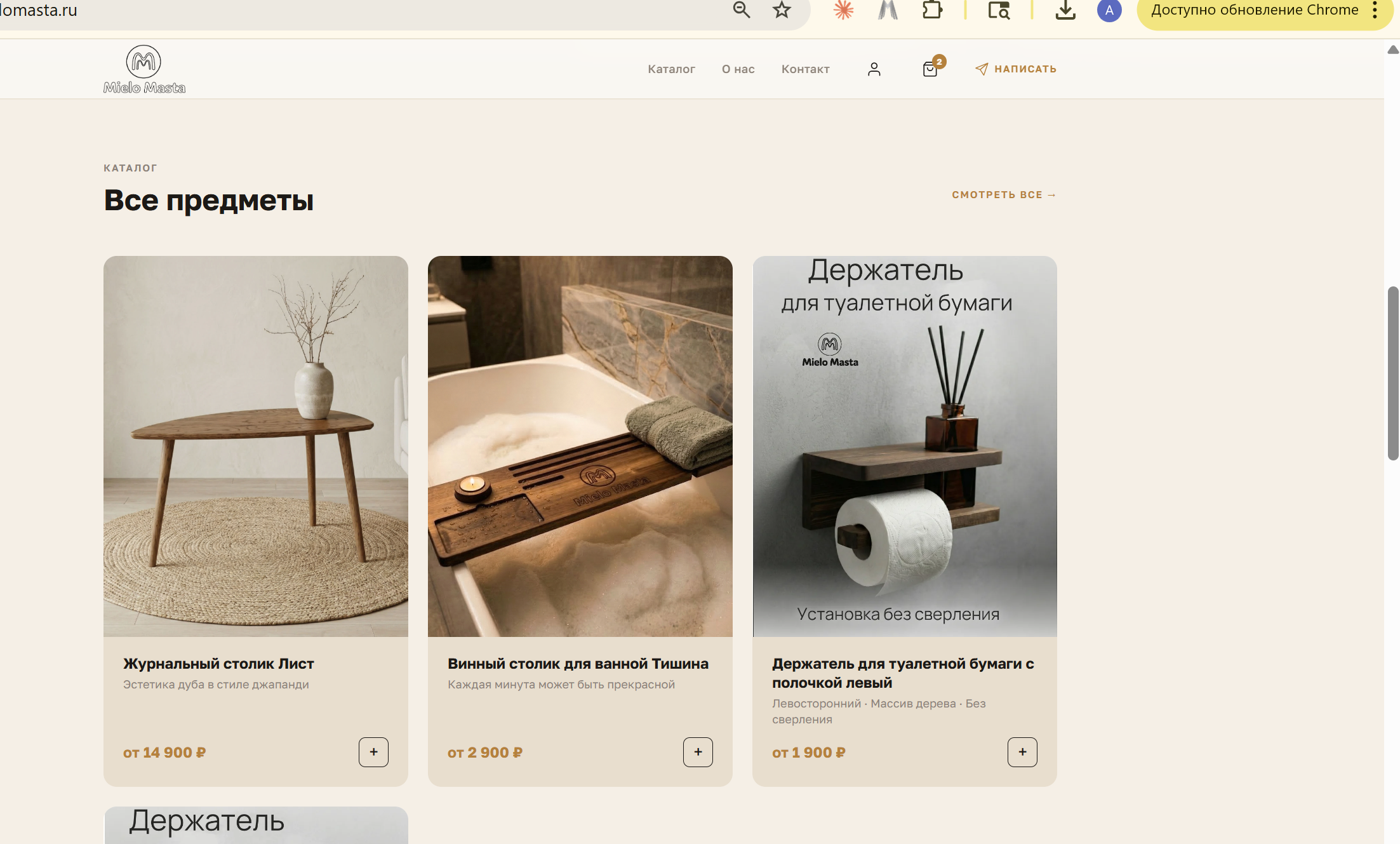1400x844 pixels.
Task: Open the Chrome extensions puzzle icon
Action: coord(931,10)
